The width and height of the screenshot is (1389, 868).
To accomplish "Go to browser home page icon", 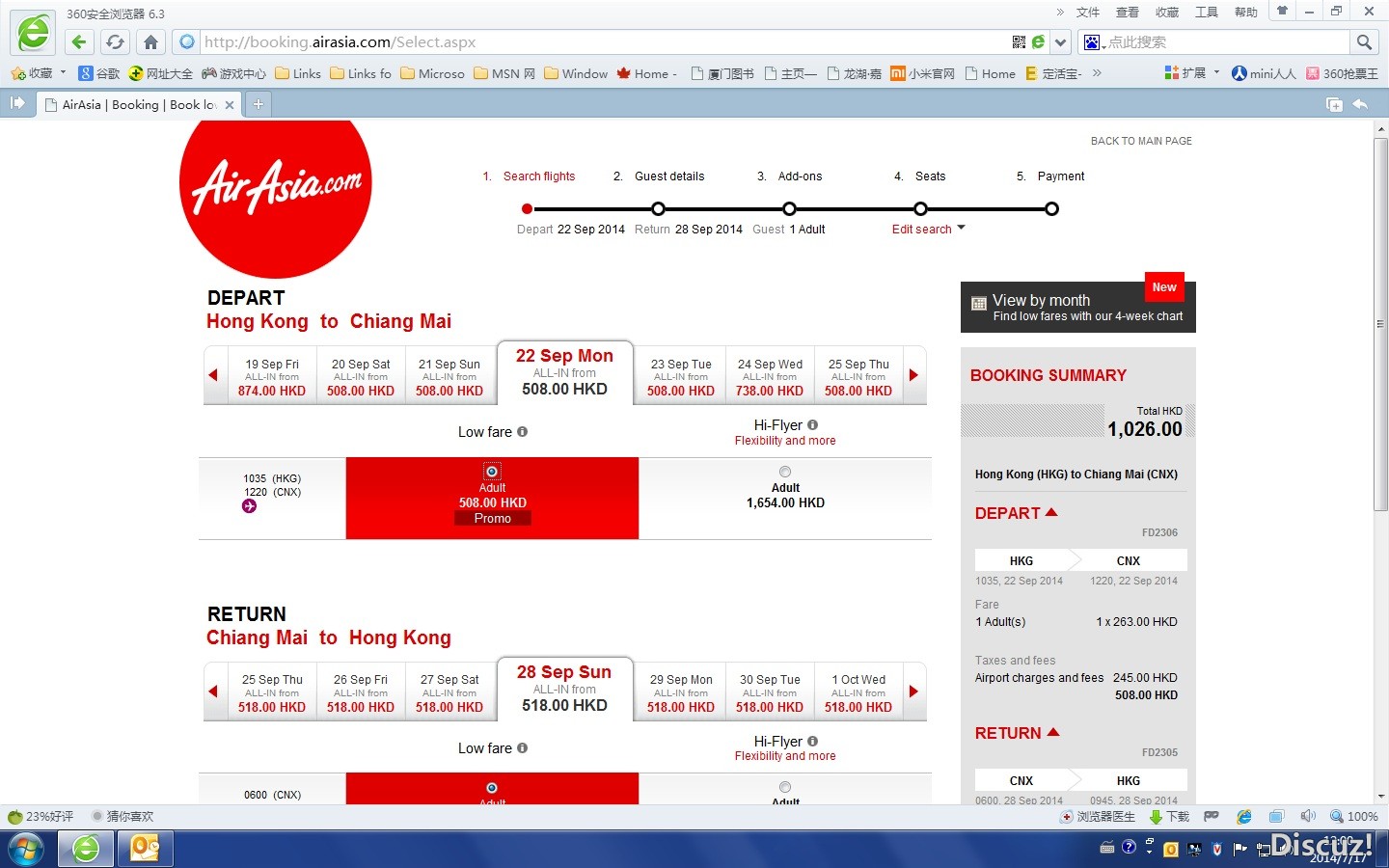I will point(150,41).
